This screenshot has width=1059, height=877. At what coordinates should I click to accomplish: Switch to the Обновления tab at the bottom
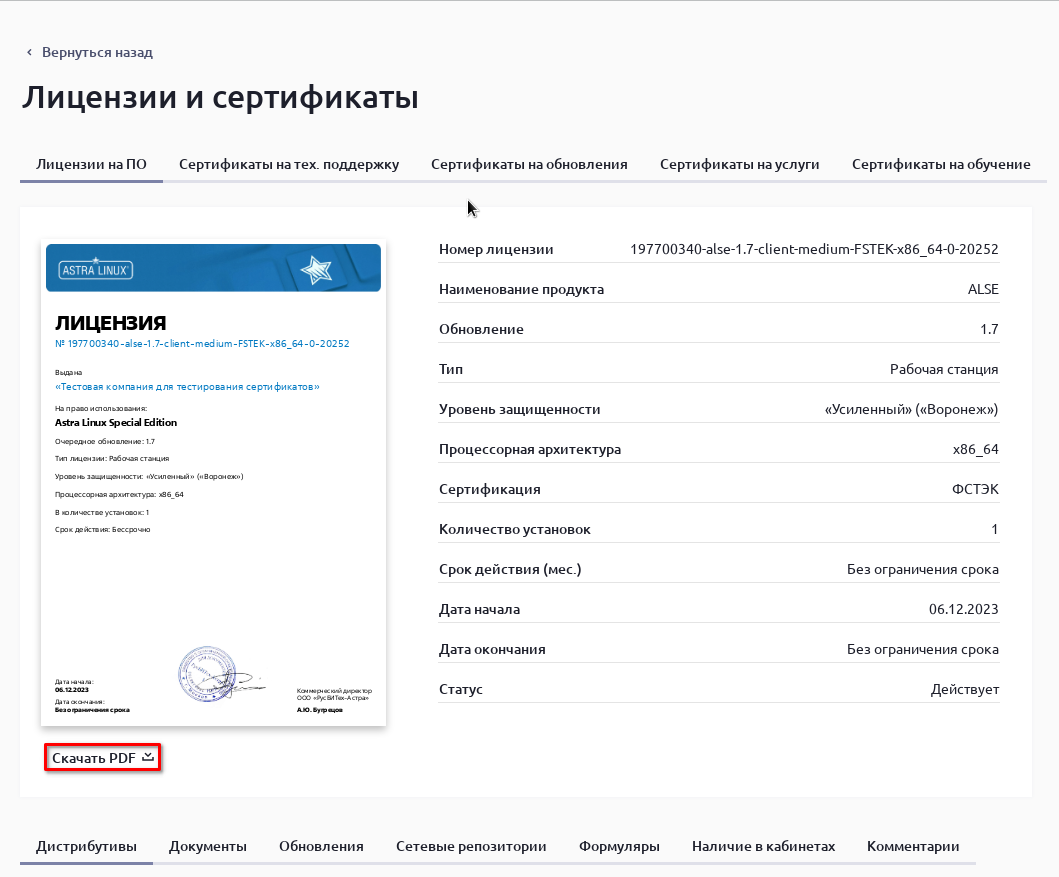click(x=321, y=846)
